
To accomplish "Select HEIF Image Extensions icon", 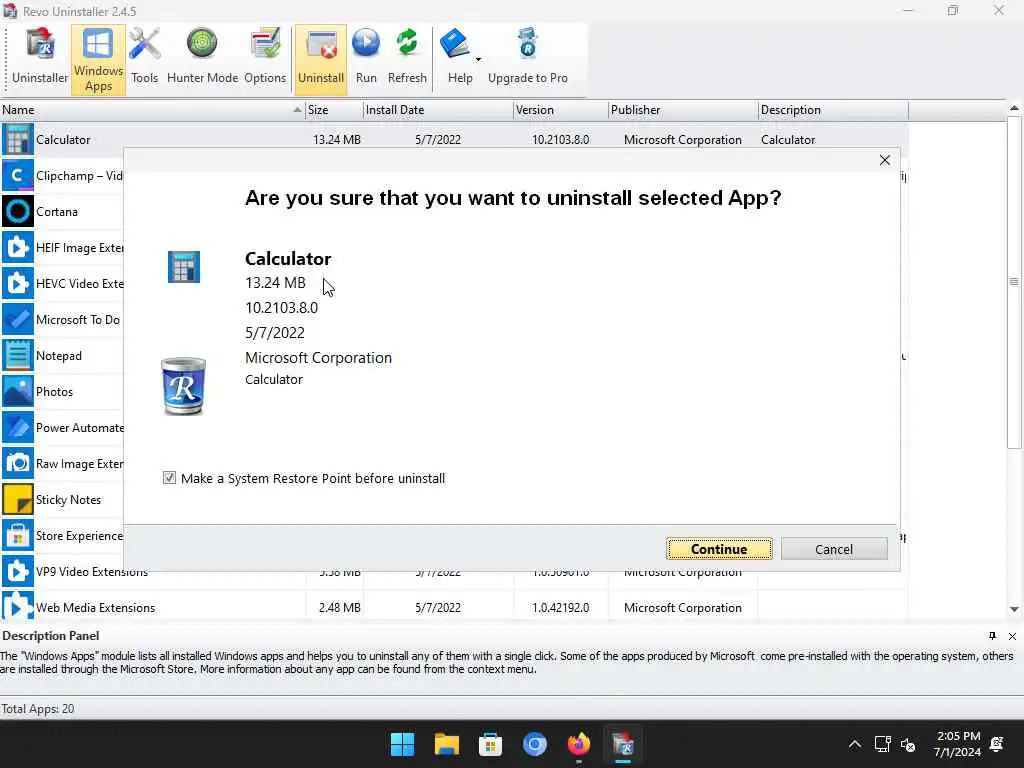I will click(x=18, y=248).
